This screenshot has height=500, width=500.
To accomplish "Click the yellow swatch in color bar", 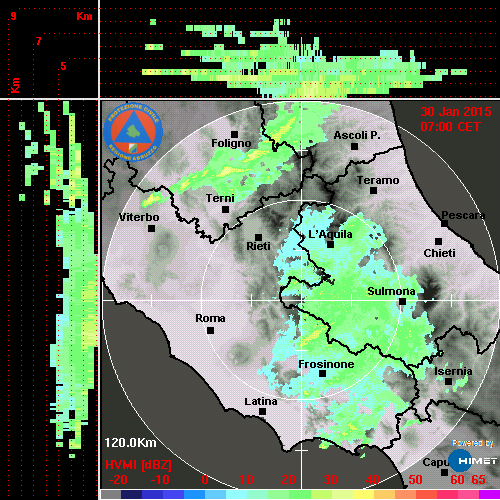I will [x=363, y=495].
